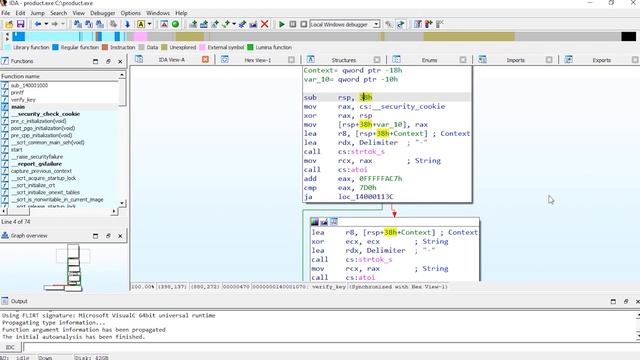Switch to the IDA View-A tab
The width and height of the screenshot is (640, 360).
pyautogui.click(x=171, y=60)
